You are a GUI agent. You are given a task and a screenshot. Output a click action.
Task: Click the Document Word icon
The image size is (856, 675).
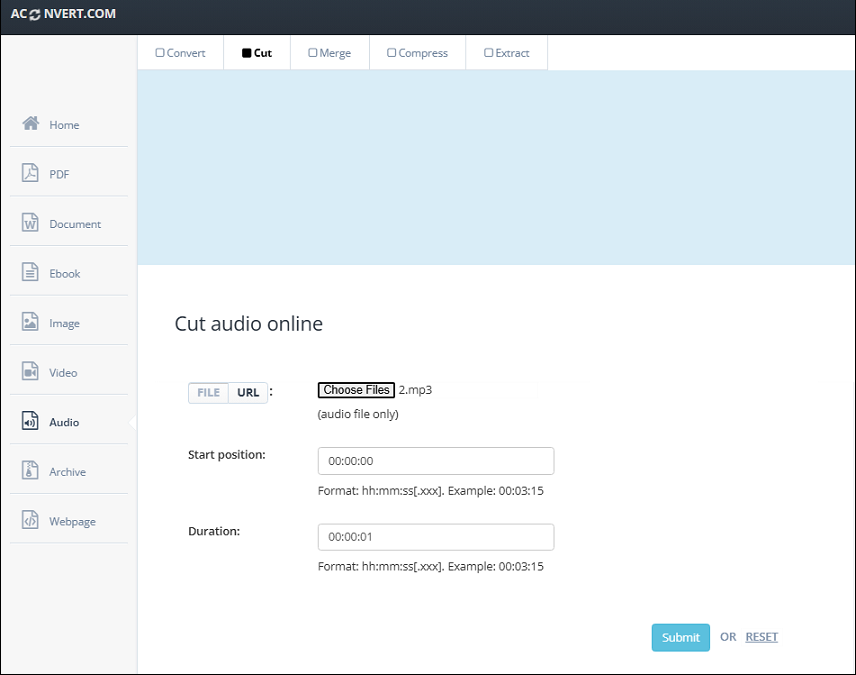[30, 222]
